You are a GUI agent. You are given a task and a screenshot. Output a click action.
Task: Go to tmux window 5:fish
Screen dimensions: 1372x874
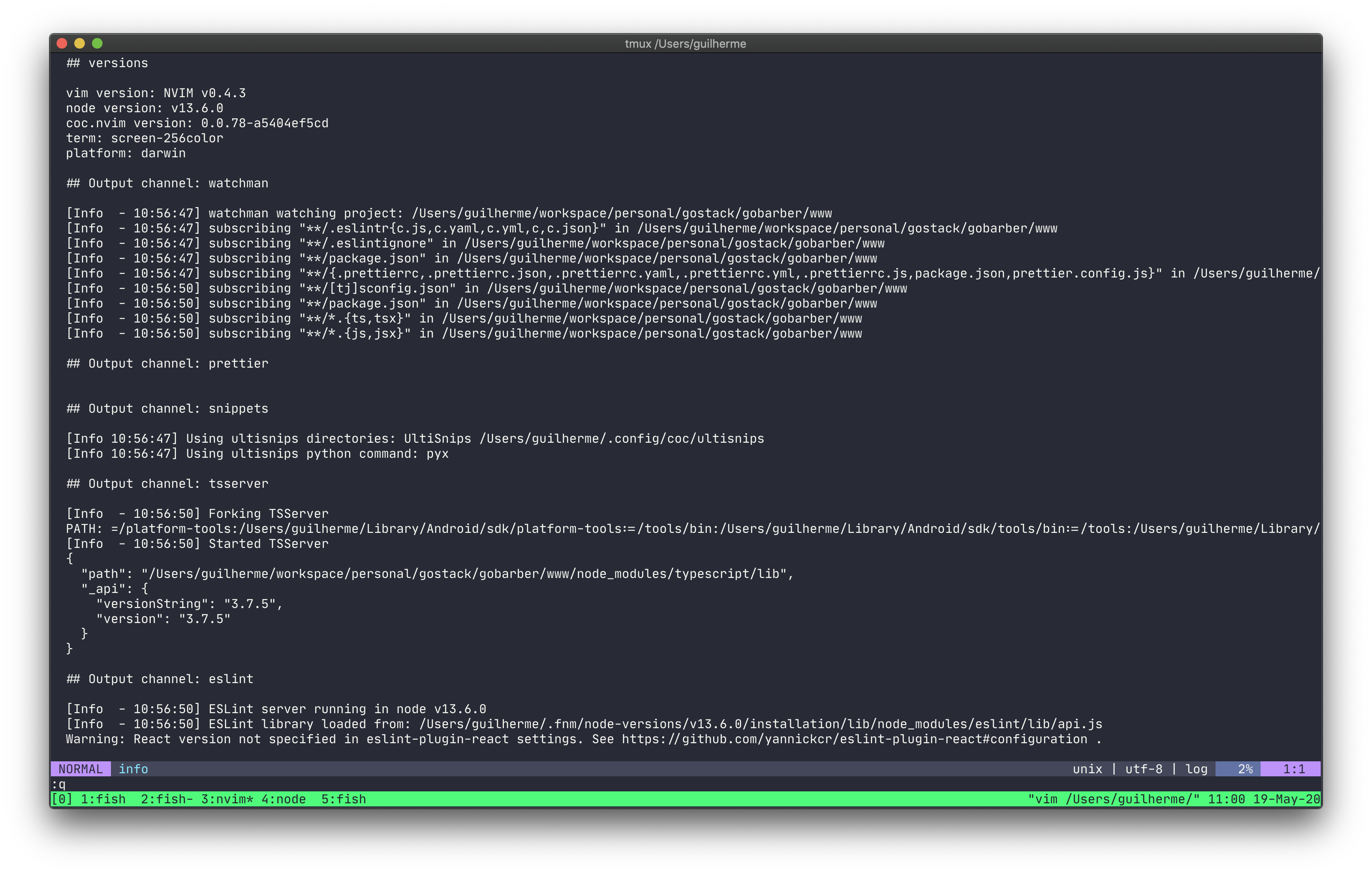343,799
